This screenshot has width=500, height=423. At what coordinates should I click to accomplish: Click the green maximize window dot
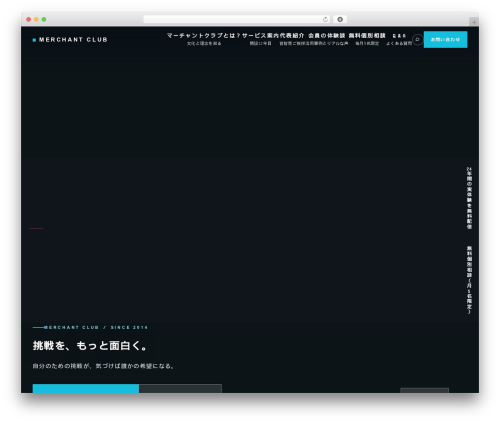[x=44, y=20]
